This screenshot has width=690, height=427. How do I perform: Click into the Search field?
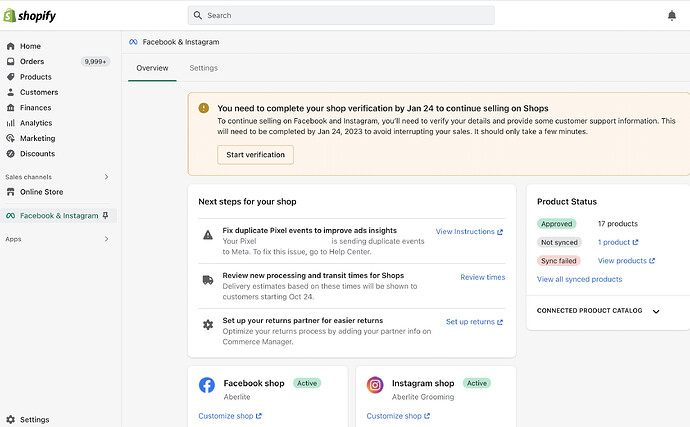(x=341, y=15)
